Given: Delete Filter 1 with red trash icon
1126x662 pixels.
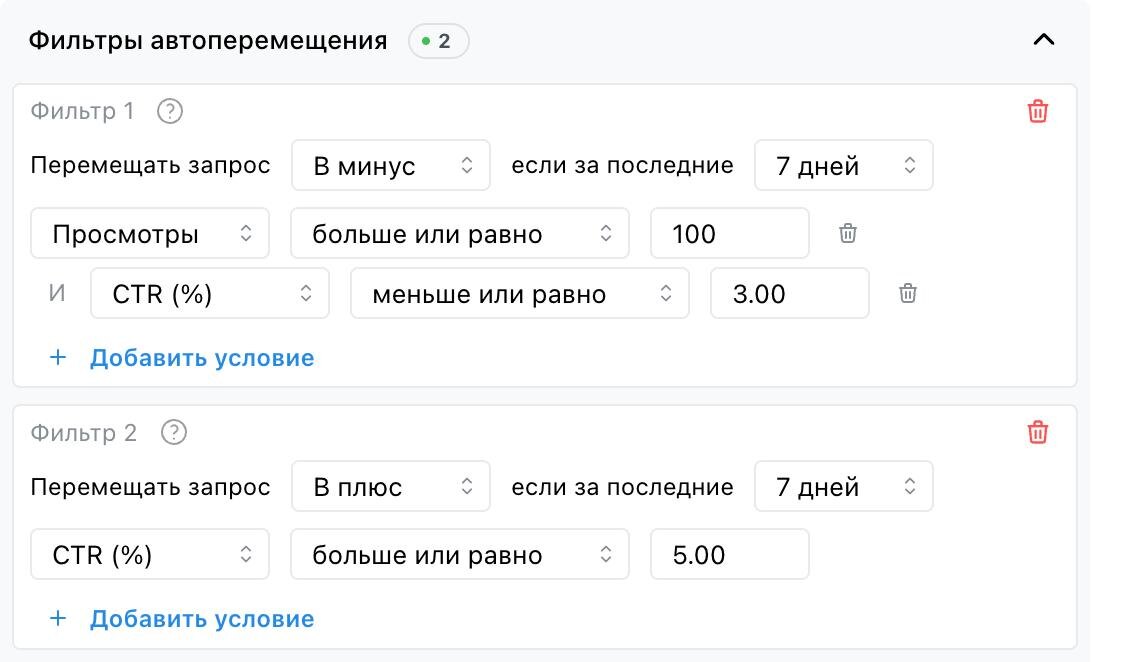Looking at the screenshot, I should click(1038, 111).
